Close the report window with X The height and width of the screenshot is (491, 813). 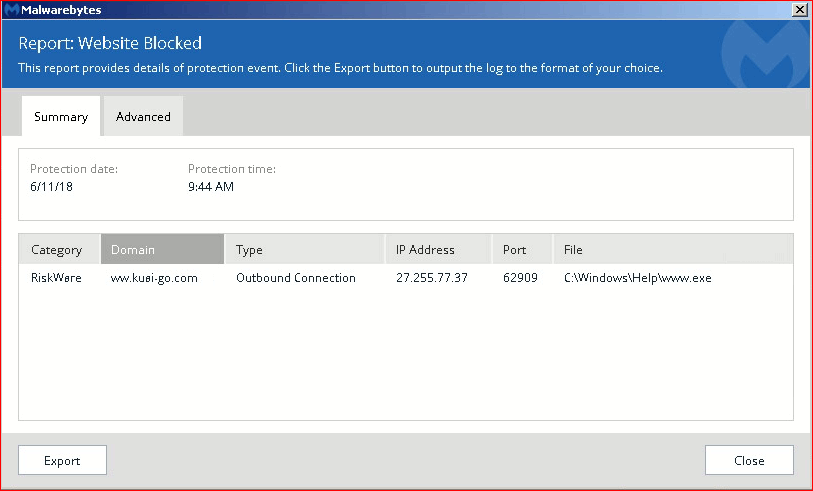[800, 10]
